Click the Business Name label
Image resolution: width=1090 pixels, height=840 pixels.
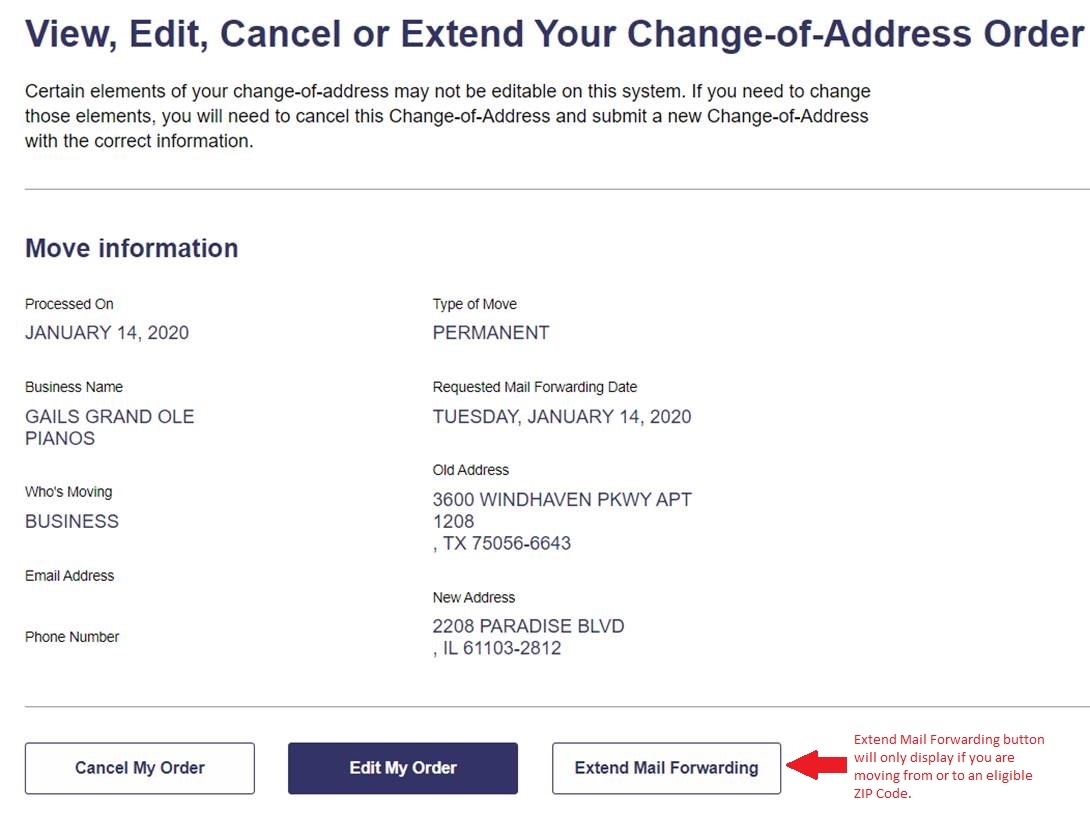coord(74,387)
